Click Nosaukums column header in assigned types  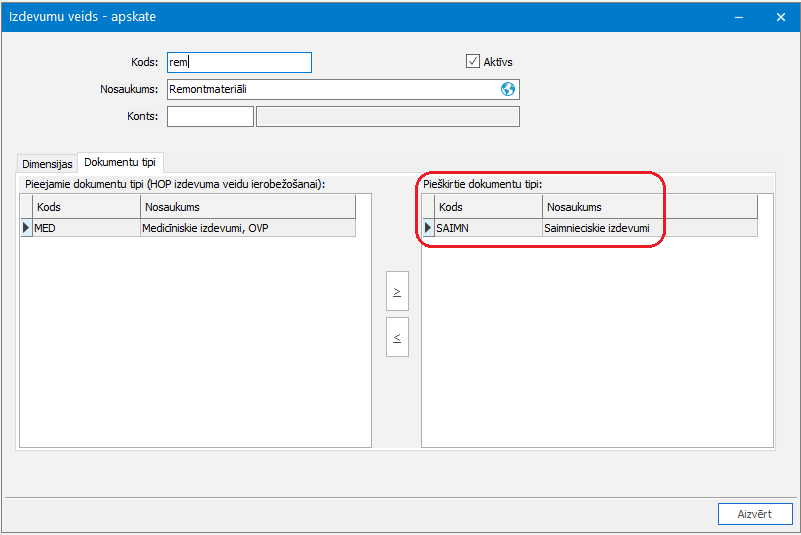coord(650,207)
